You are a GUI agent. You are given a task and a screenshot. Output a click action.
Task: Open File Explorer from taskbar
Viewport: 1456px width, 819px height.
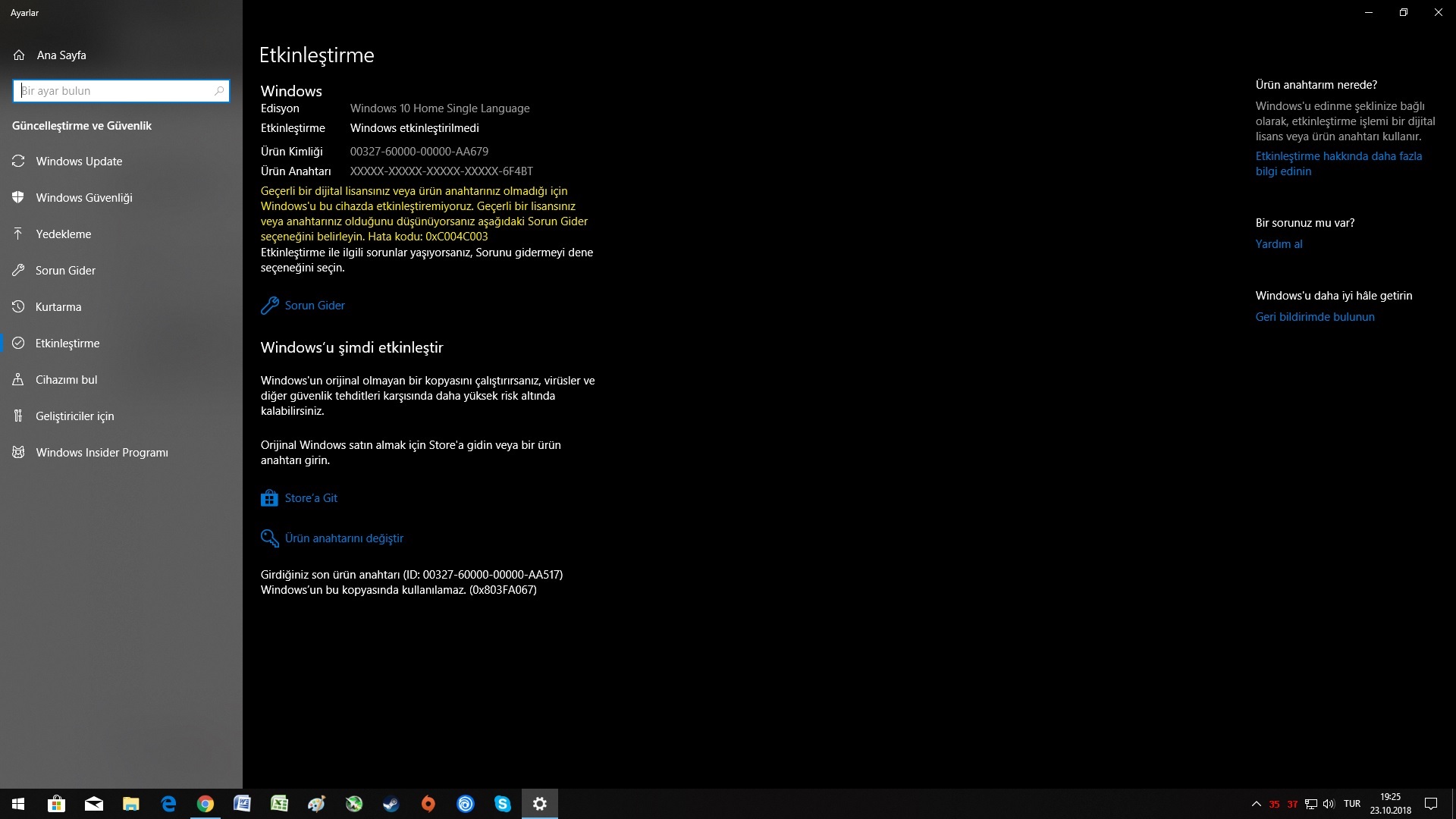(x=130, y=804)
